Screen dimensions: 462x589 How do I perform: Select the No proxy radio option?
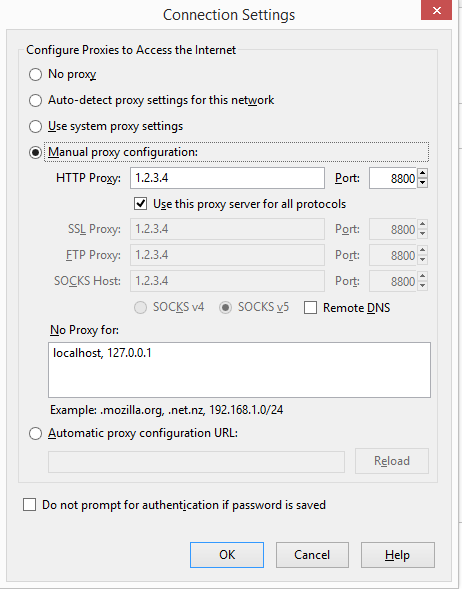pos(35,74)
